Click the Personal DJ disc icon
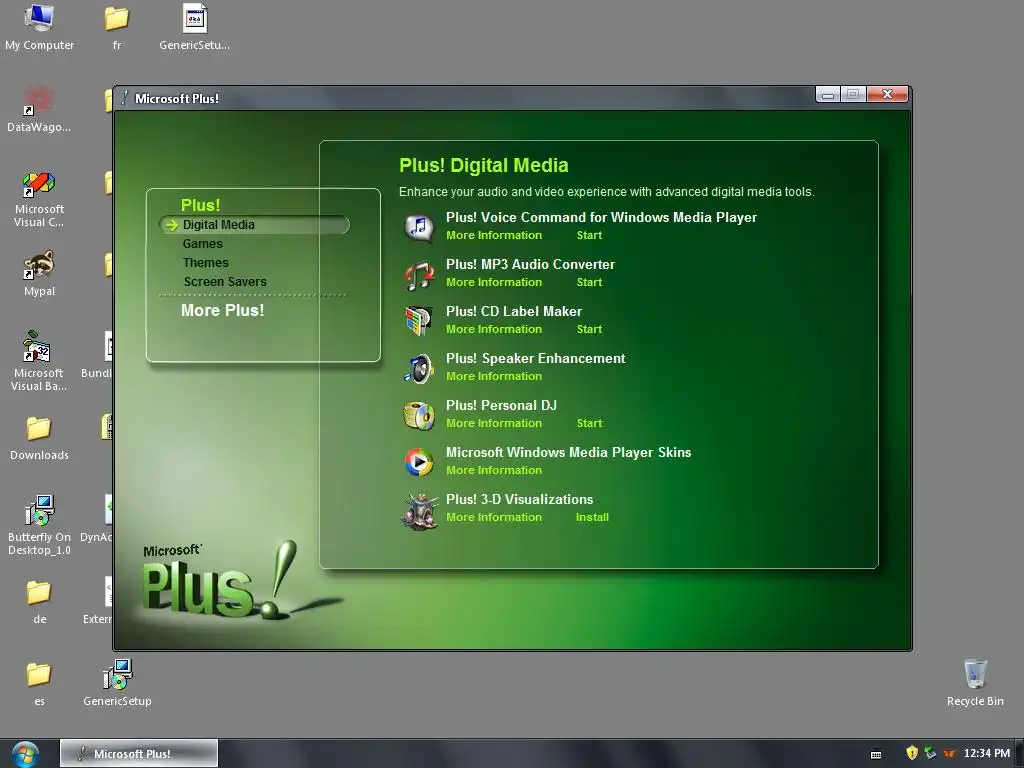 (419, 415)
